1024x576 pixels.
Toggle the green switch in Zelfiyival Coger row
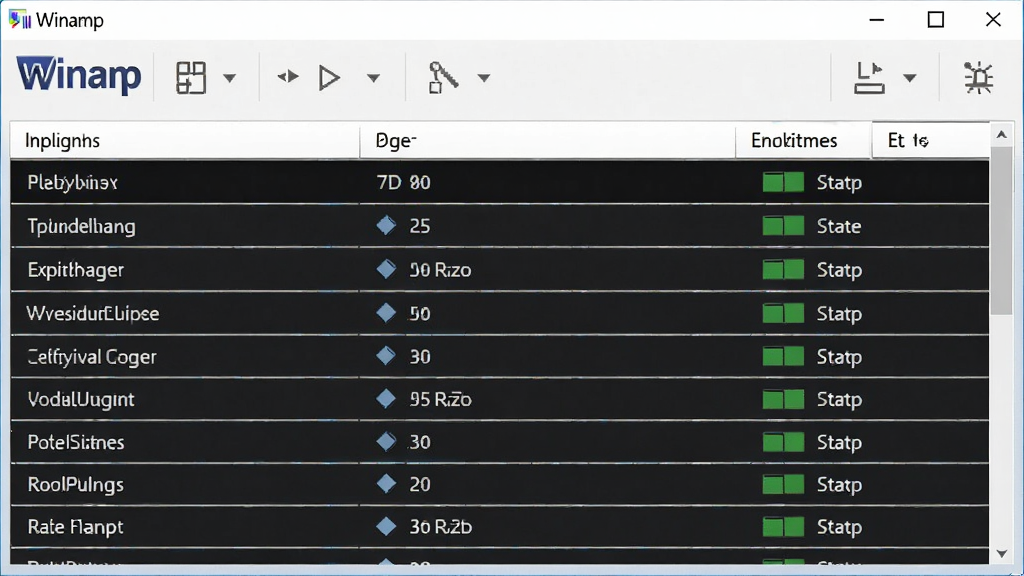(783, 357)
